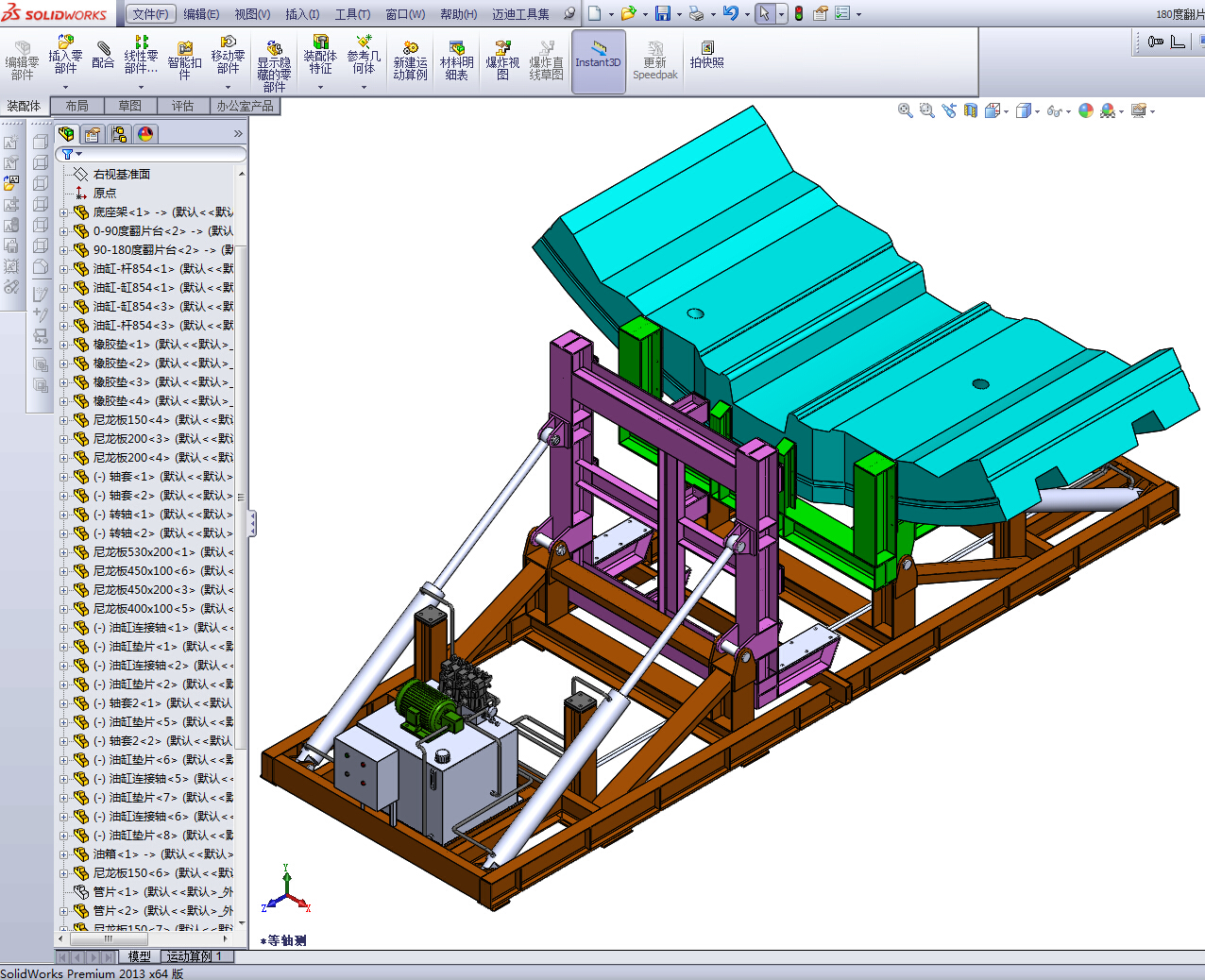Click the Section View icon
This screenshot has height=980, width=1205.
click(970, 110)
